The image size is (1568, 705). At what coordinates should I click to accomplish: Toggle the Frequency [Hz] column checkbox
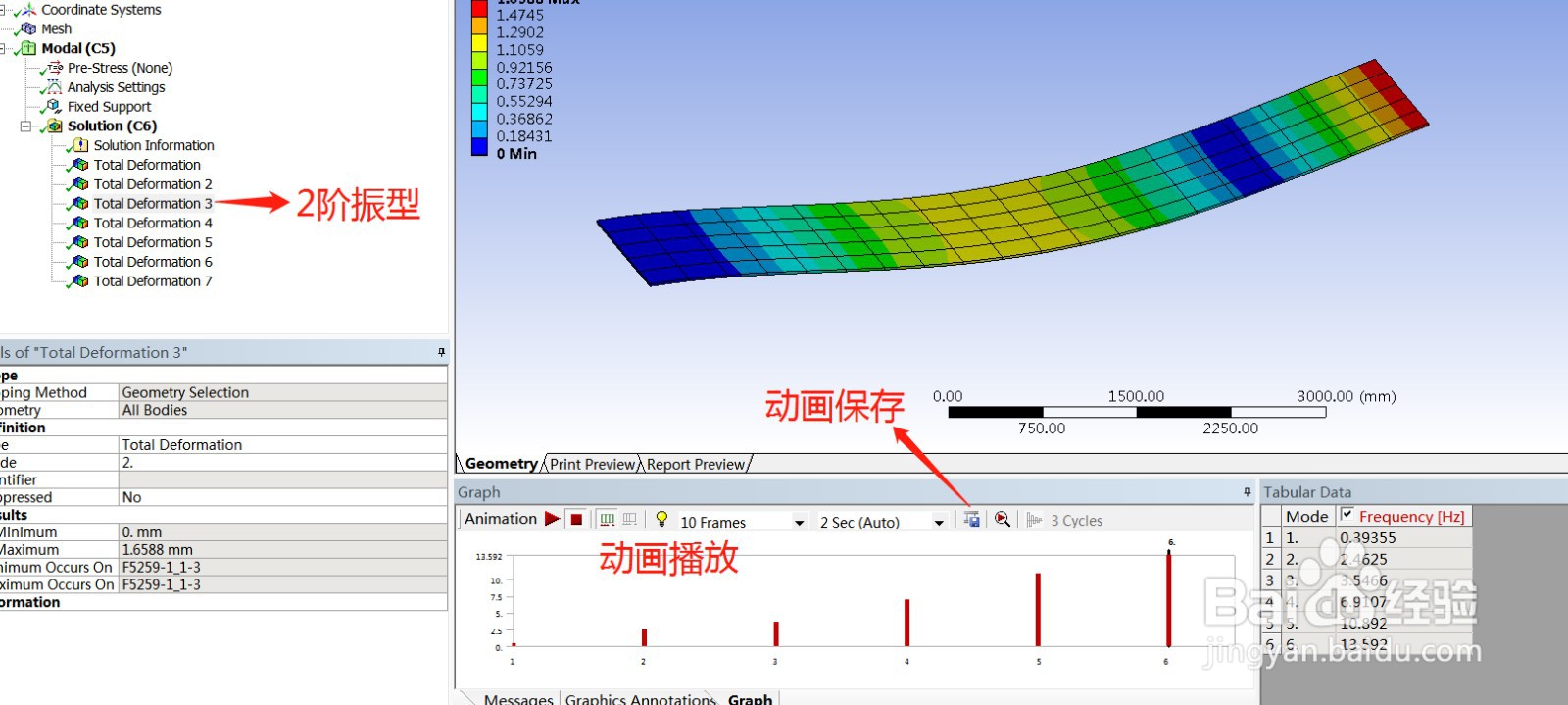[1347, 513]
